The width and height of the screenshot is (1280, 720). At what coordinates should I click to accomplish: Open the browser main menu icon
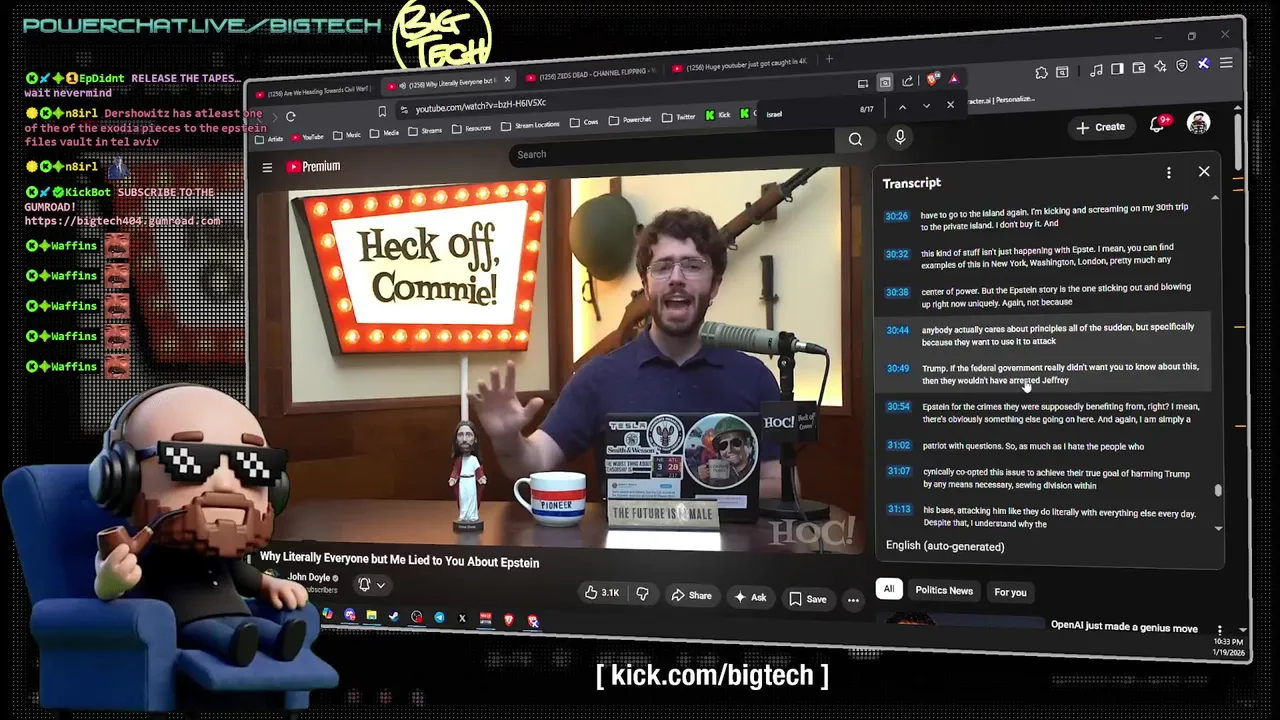pos(1226,63)
